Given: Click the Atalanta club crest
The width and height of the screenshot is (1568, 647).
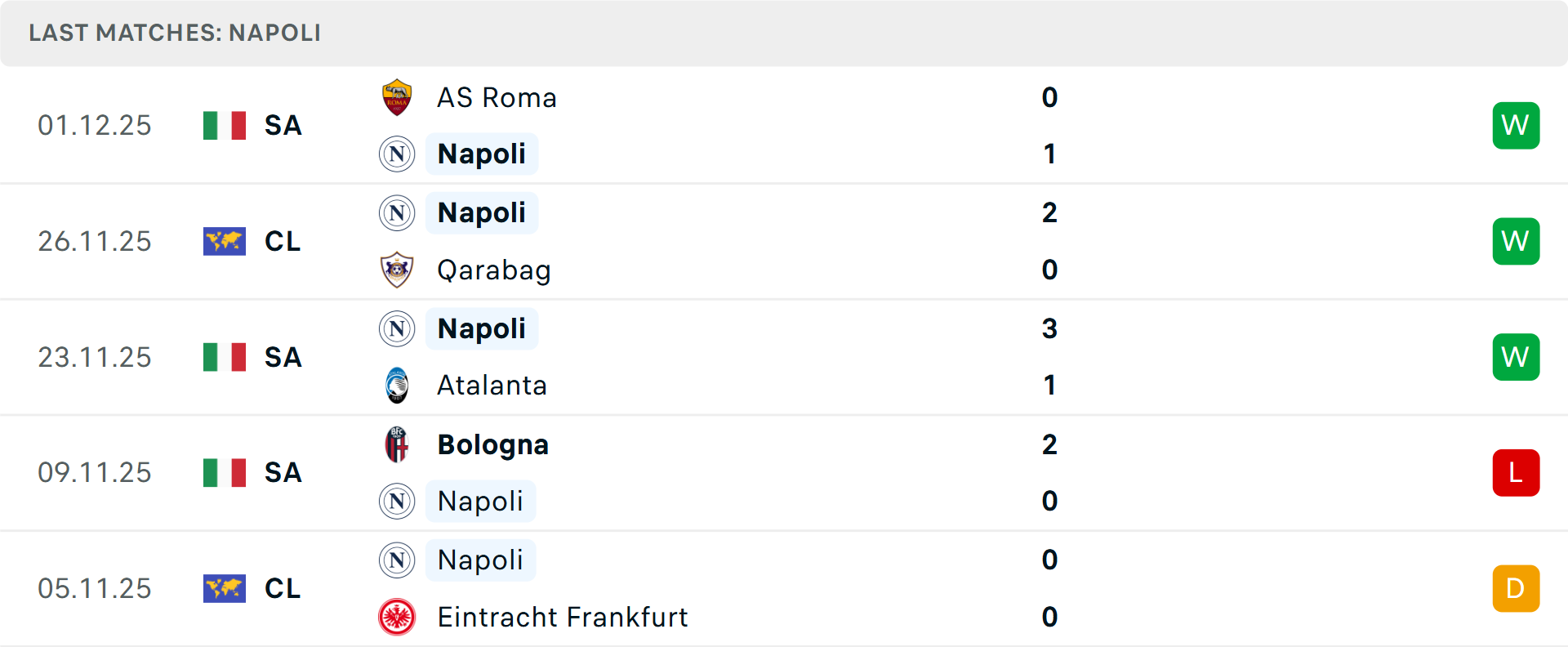Looking at the screenshot, I should tap(397, 386).
